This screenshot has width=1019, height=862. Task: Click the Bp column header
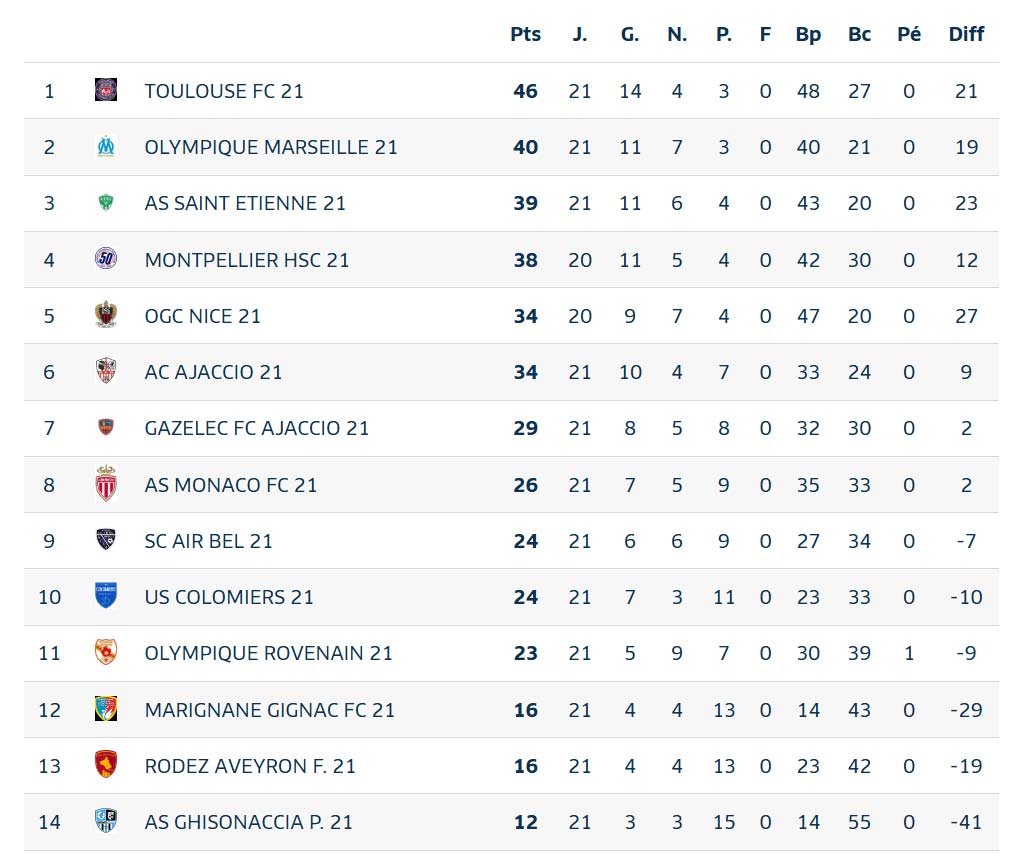coord(808,34)
